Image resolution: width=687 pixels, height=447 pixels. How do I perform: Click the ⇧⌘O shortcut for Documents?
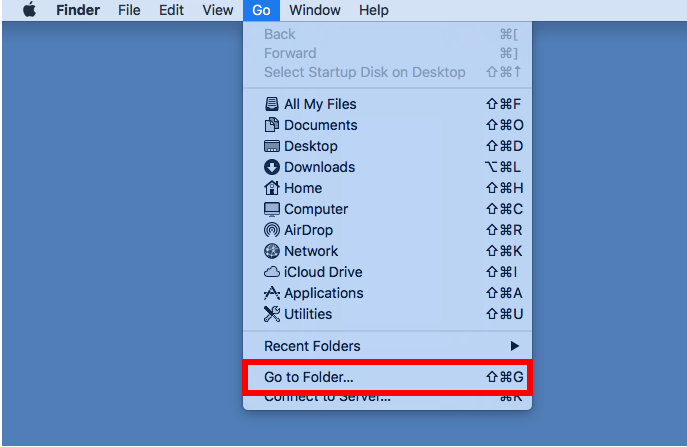tap(504, 125)
